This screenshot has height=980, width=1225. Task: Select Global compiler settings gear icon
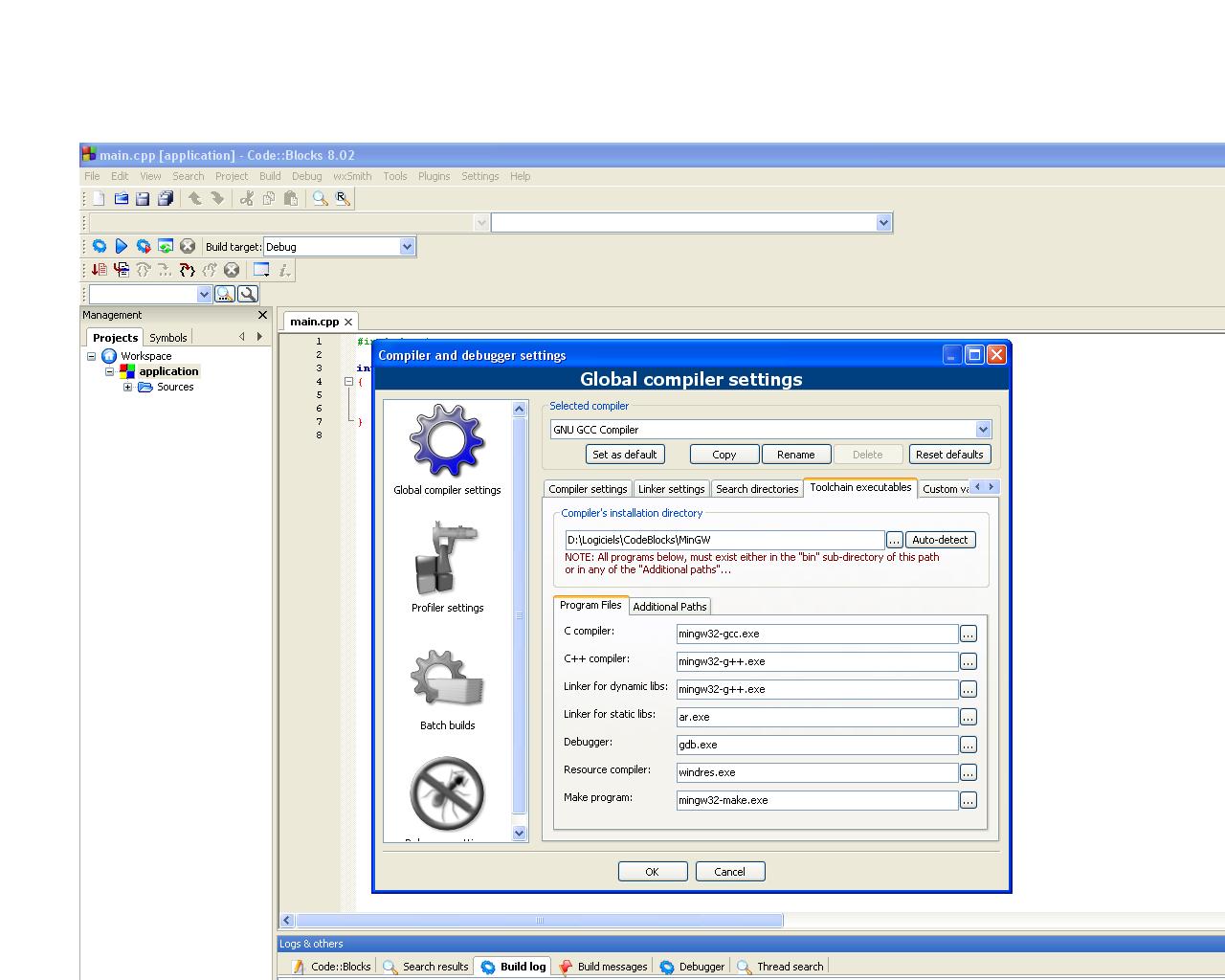point(447,440)
